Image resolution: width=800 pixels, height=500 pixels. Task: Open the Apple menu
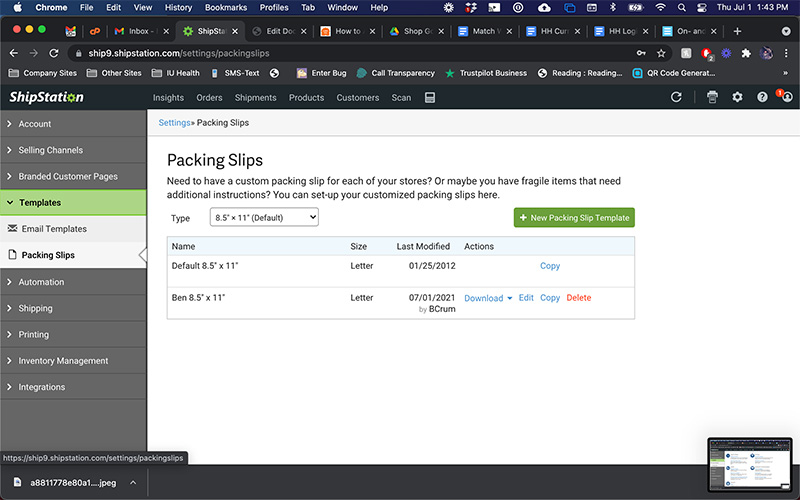[x=17, y=7]
